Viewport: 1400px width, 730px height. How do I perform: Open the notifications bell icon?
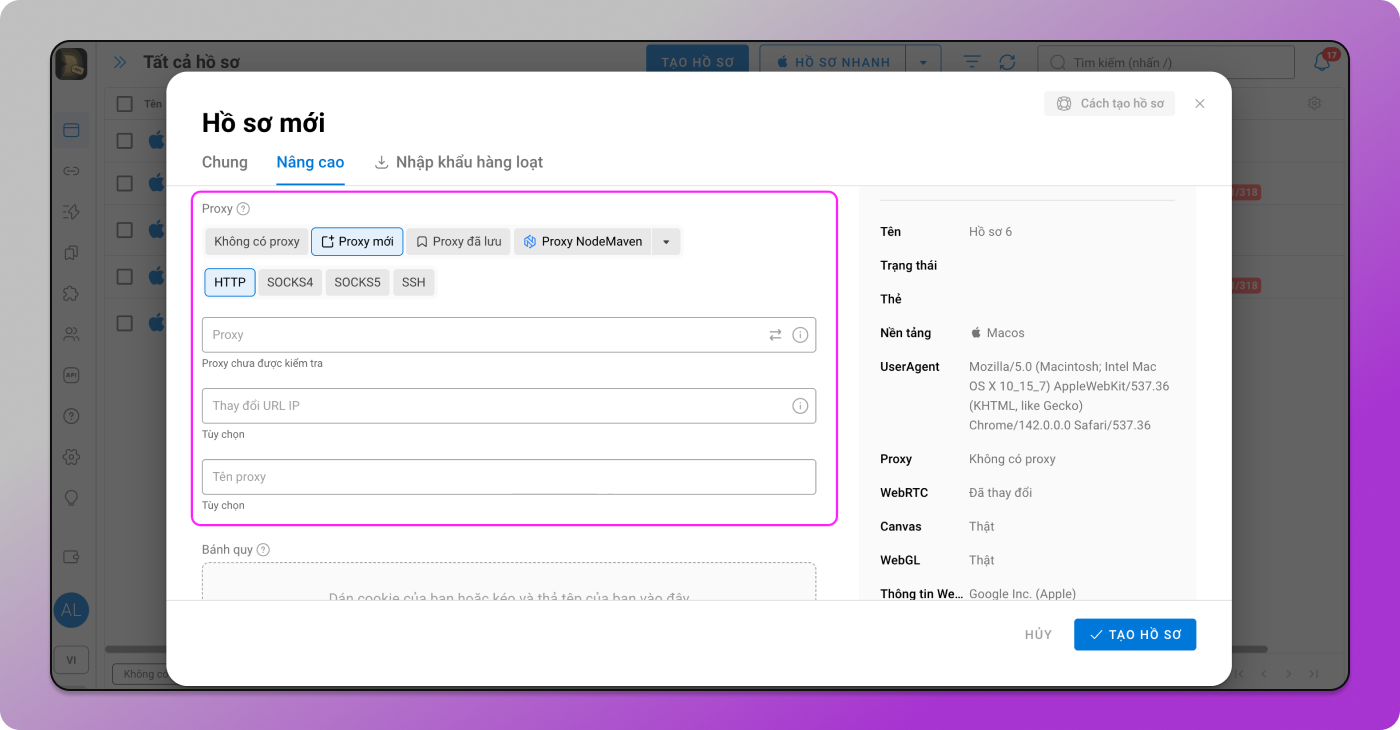pos(1322,62)
